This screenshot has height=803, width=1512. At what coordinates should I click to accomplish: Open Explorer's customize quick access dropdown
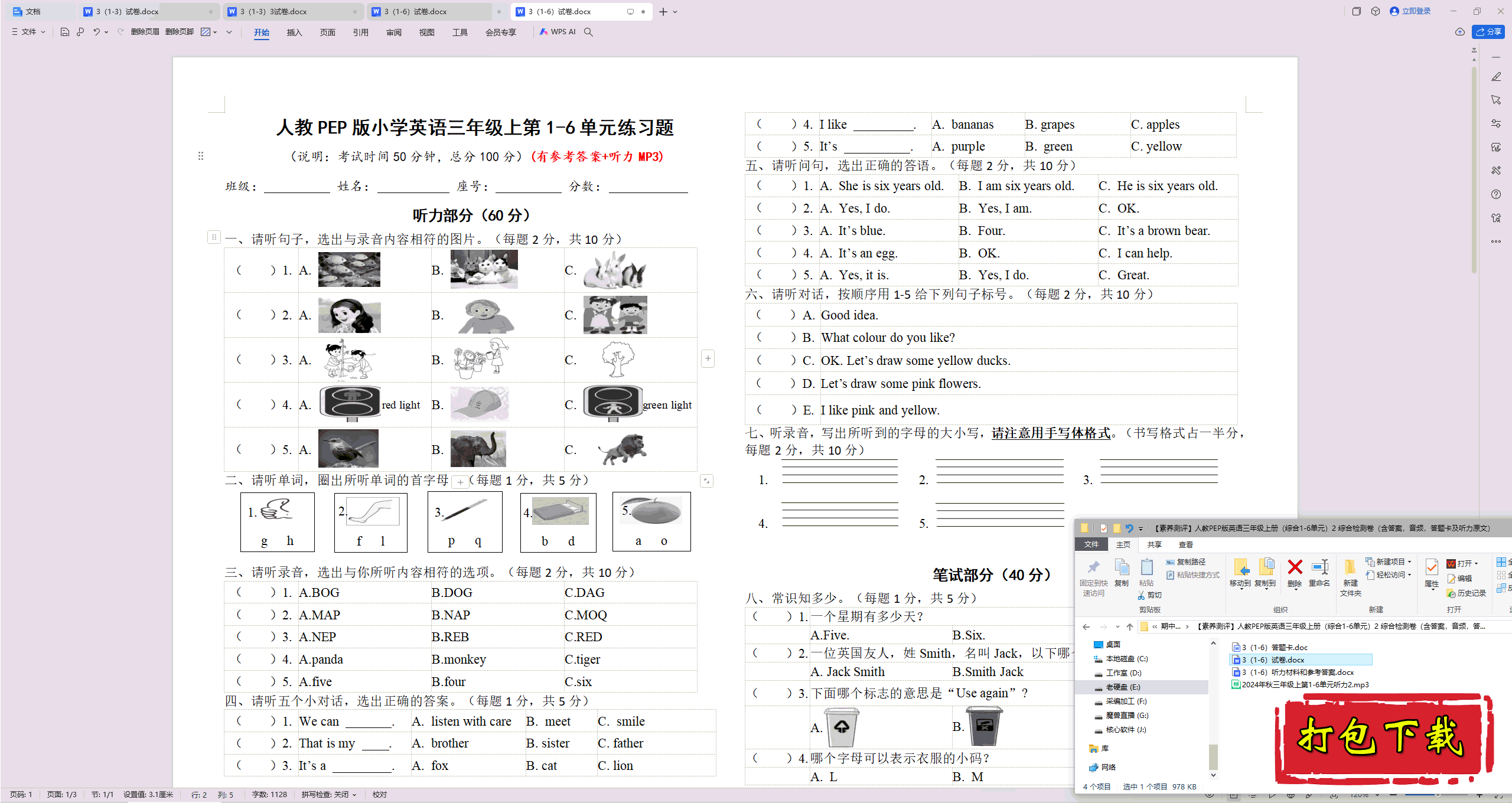[1141, 528]
